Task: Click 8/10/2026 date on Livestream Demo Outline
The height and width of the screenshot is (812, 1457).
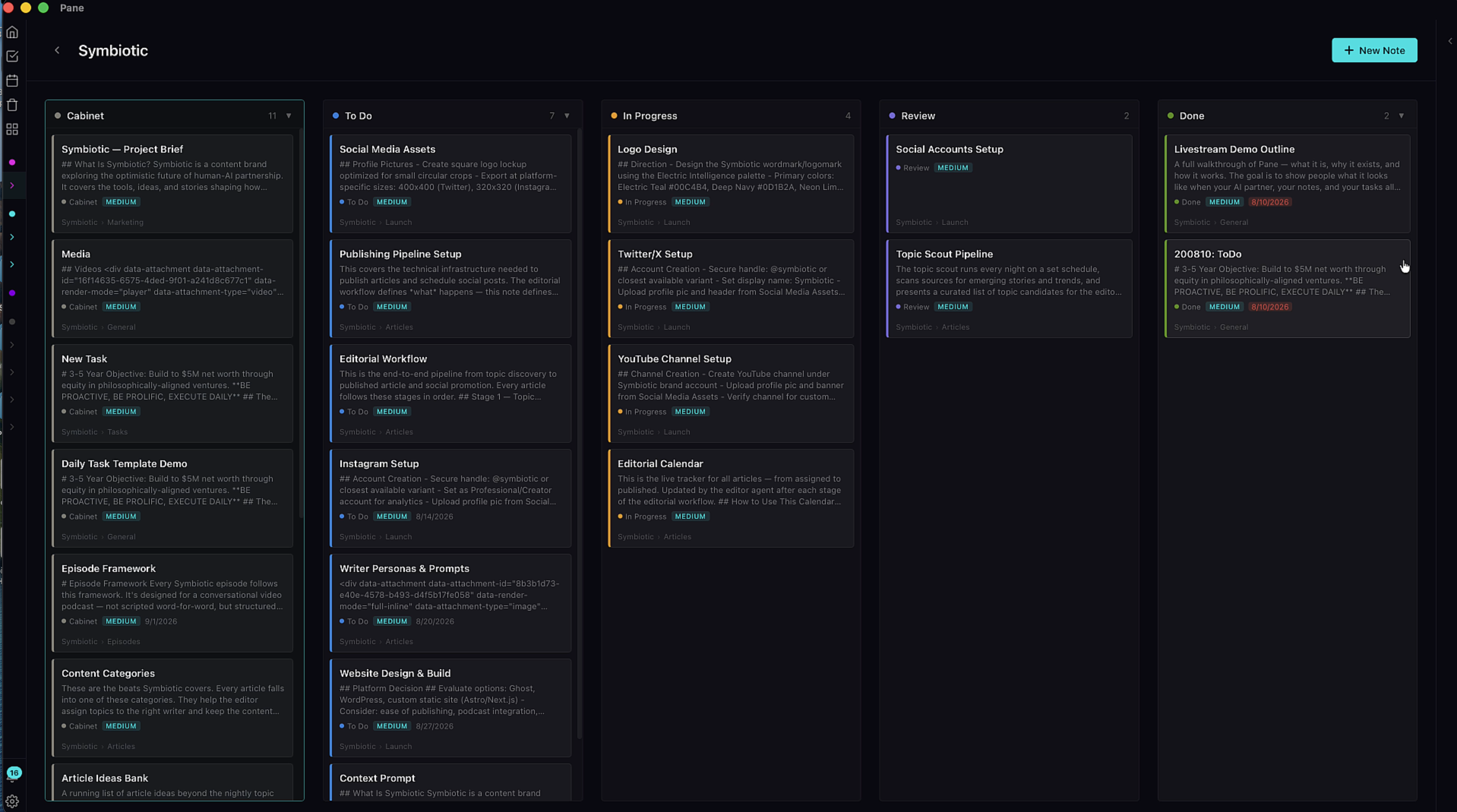Action: (1270, 202)
